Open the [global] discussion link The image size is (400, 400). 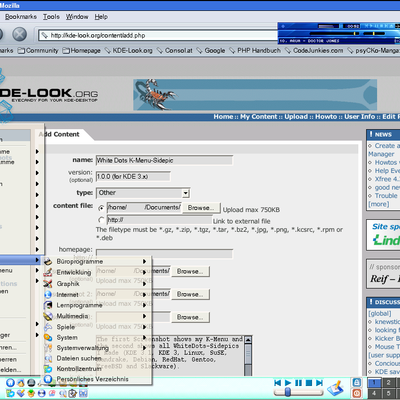[x=380, y=314]
